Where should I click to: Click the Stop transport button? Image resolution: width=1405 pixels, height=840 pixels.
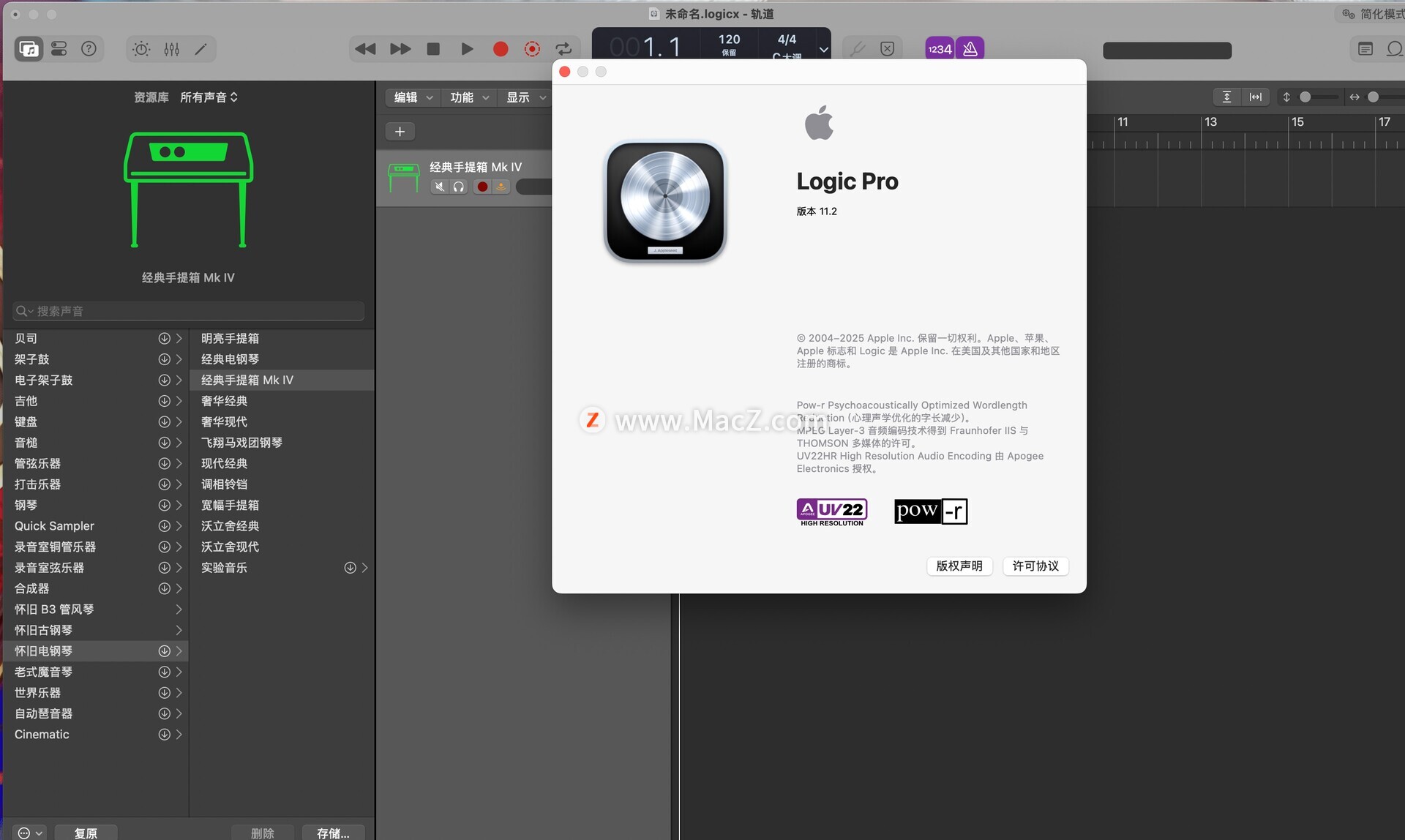click(x=433, y=49)
